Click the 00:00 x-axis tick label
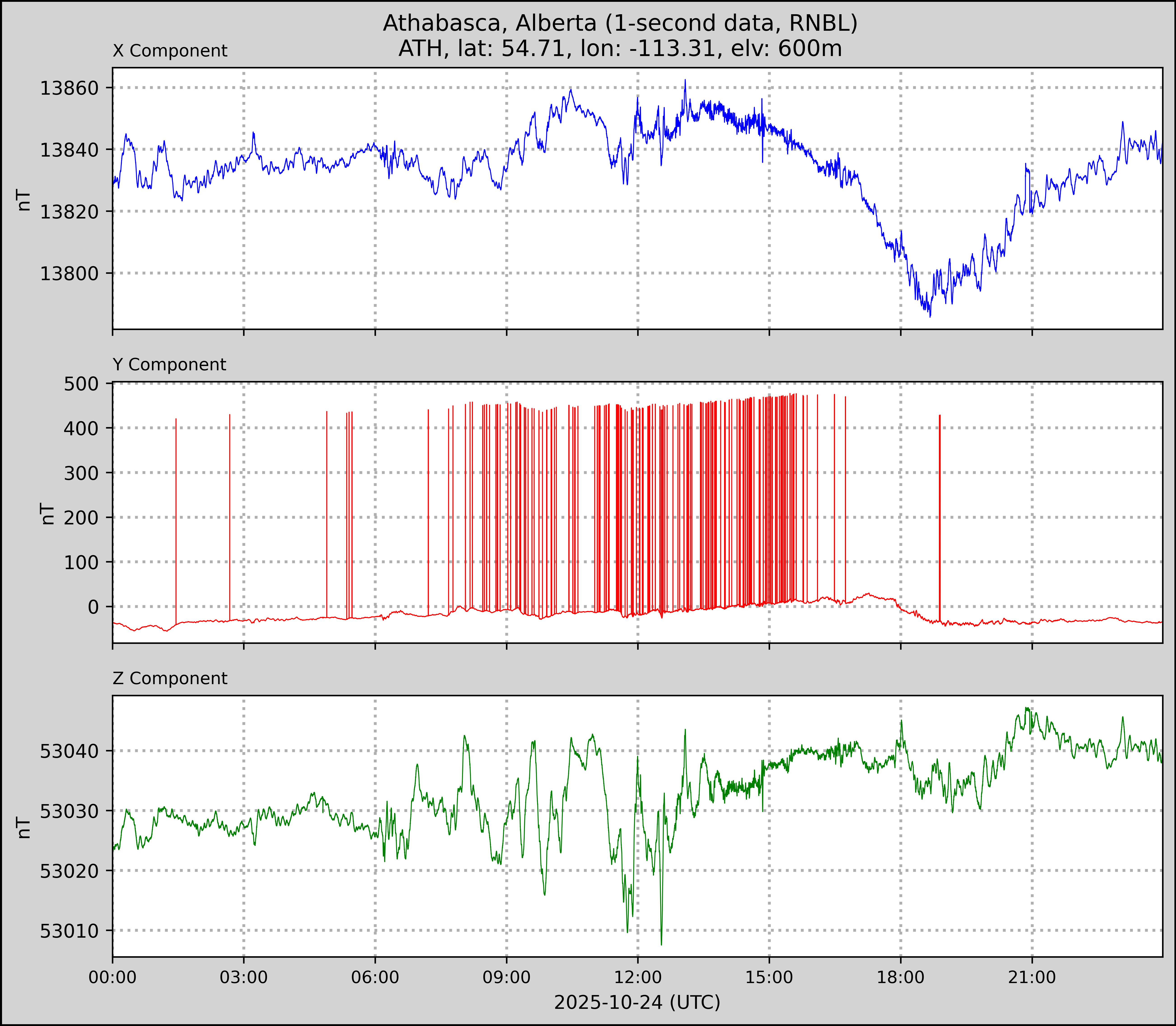Image resolution: width=1176 pixels, height=1026 pixels. point(113,977)
